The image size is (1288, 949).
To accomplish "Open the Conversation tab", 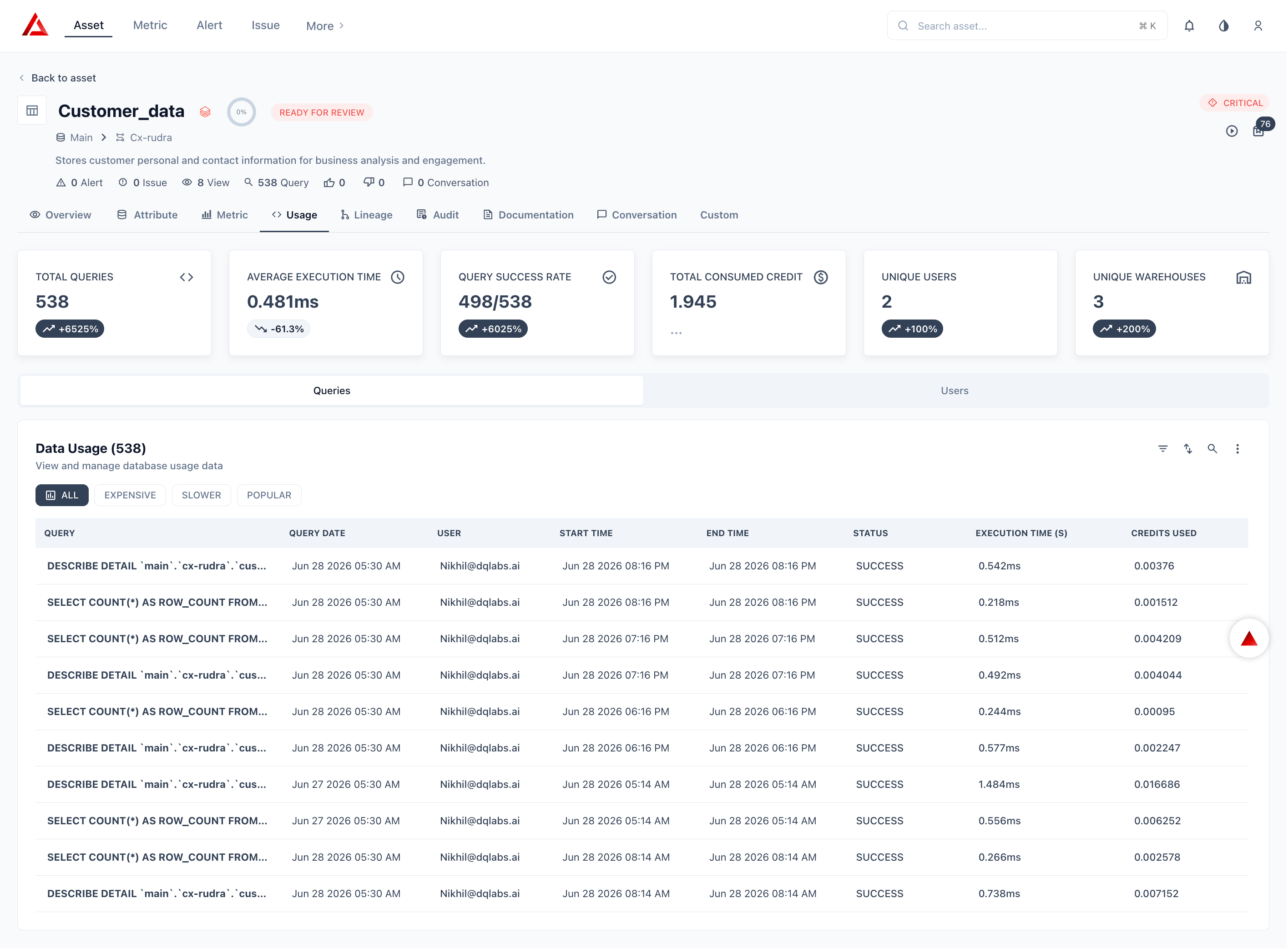I will 637,215.
